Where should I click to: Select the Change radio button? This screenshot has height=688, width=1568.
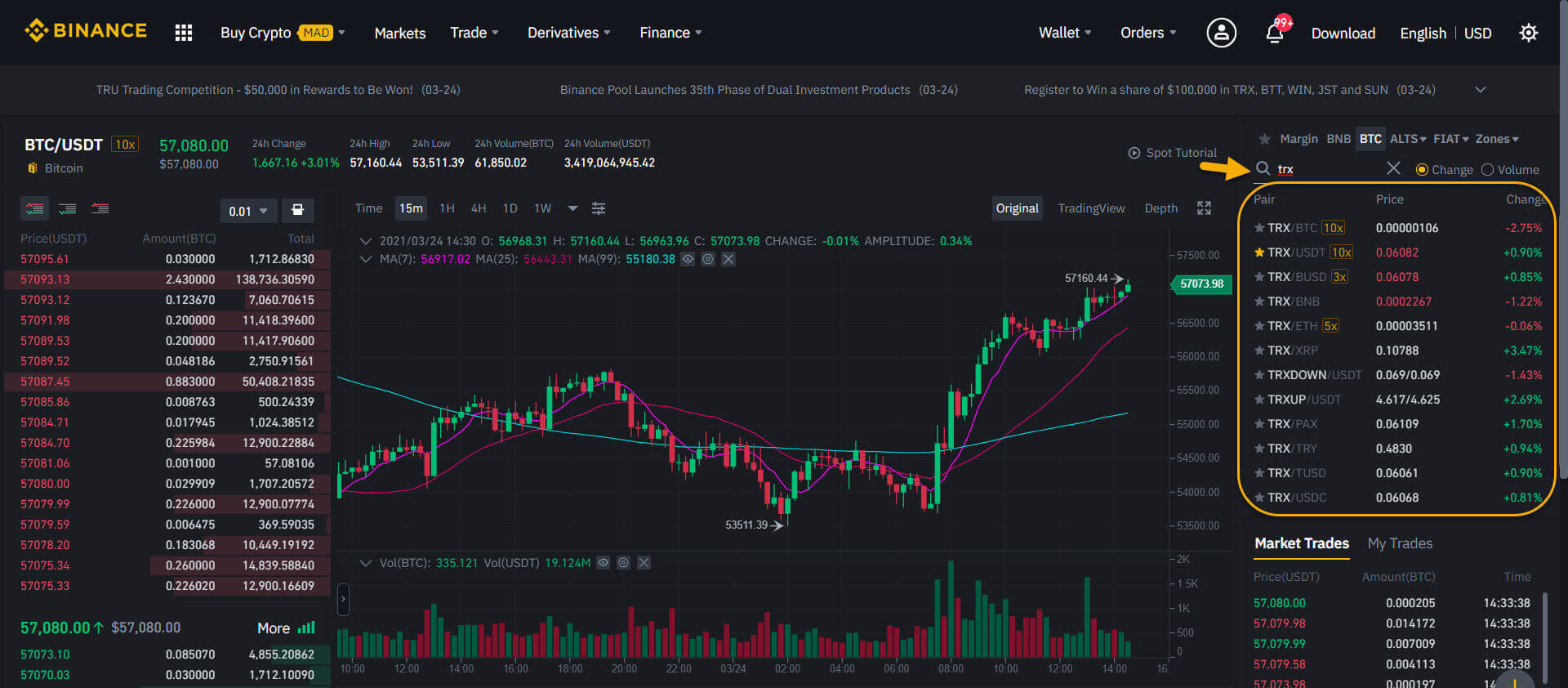1422,170
